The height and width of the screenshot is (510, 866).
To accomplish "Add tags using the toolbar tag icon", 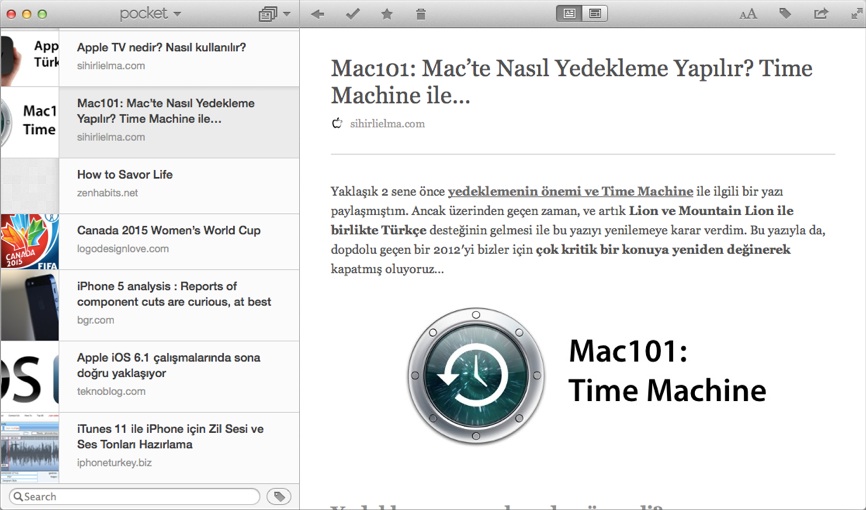I will coord(785,14).
